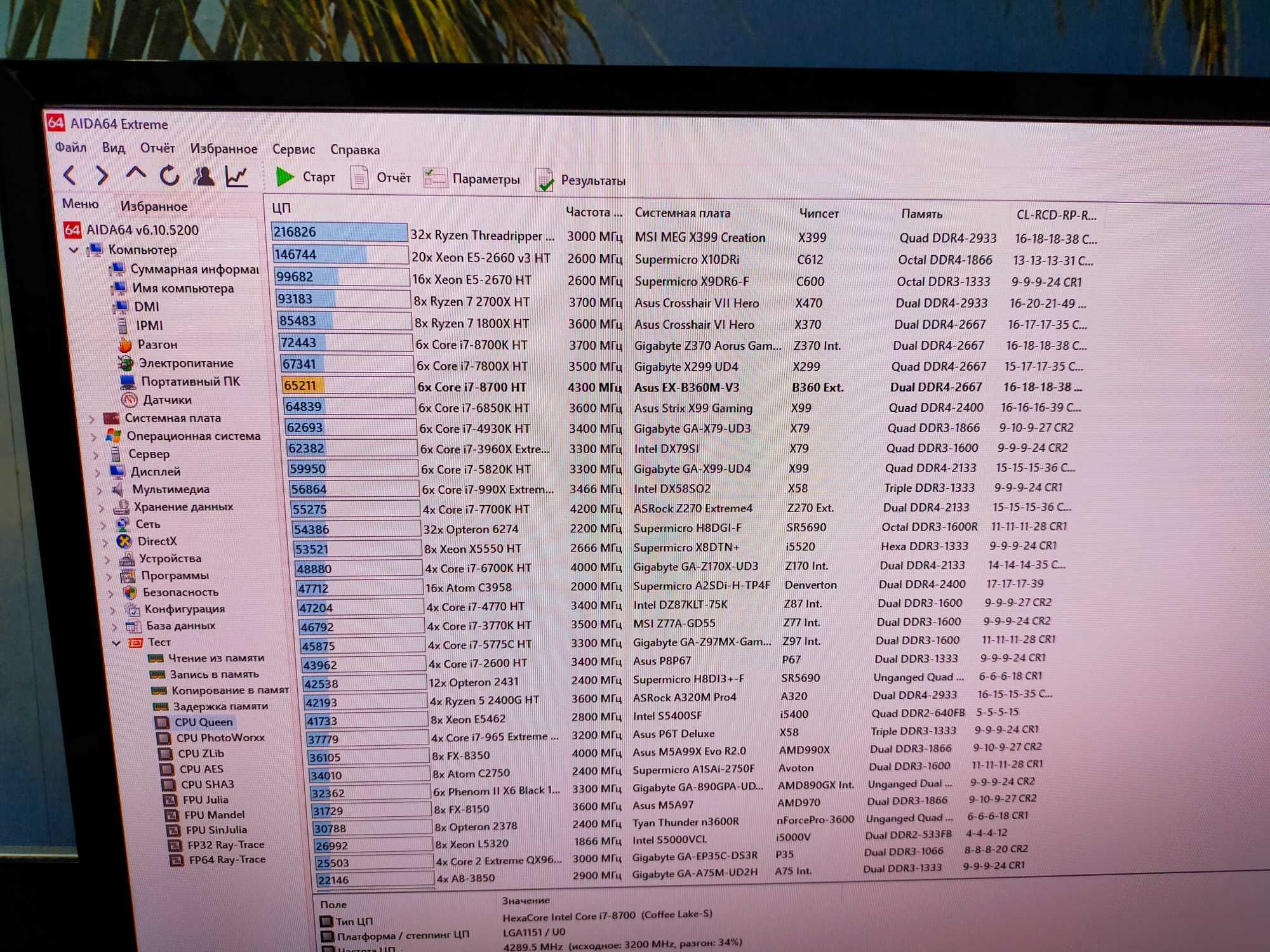1270x952 pixels.
Task: Start the benchmark with Старт button
Action: click(x=305, y=177)
